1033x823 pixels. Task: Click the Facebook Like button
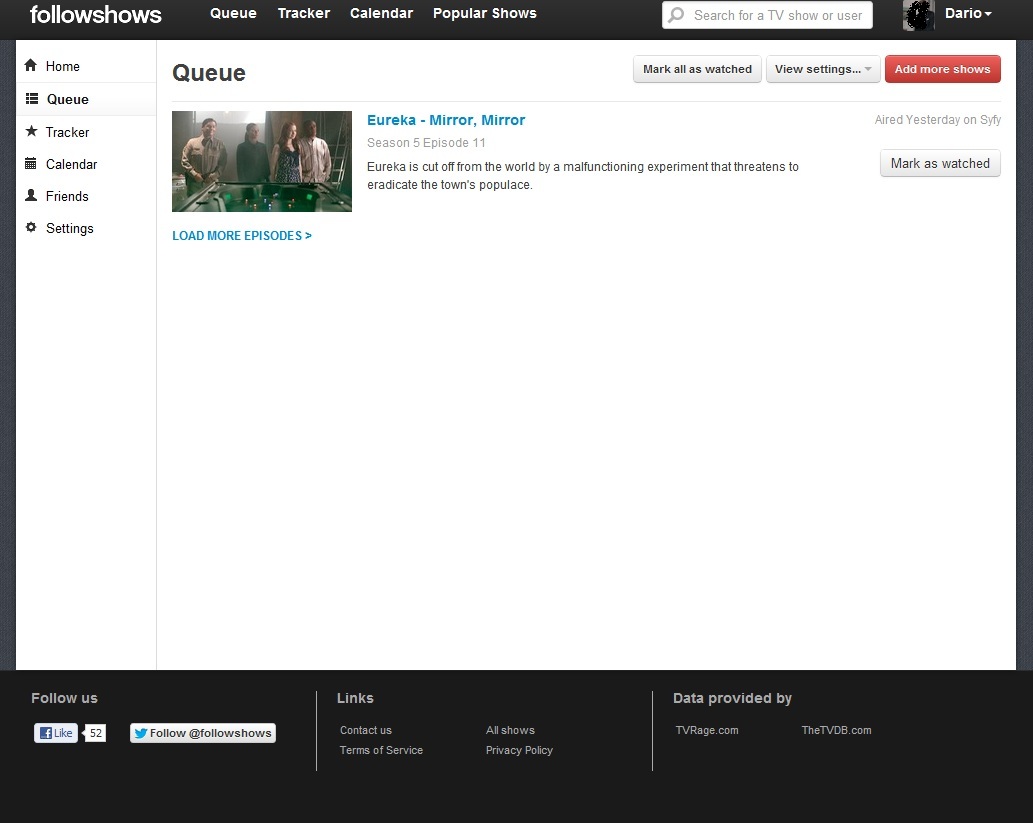pos(55,733)
